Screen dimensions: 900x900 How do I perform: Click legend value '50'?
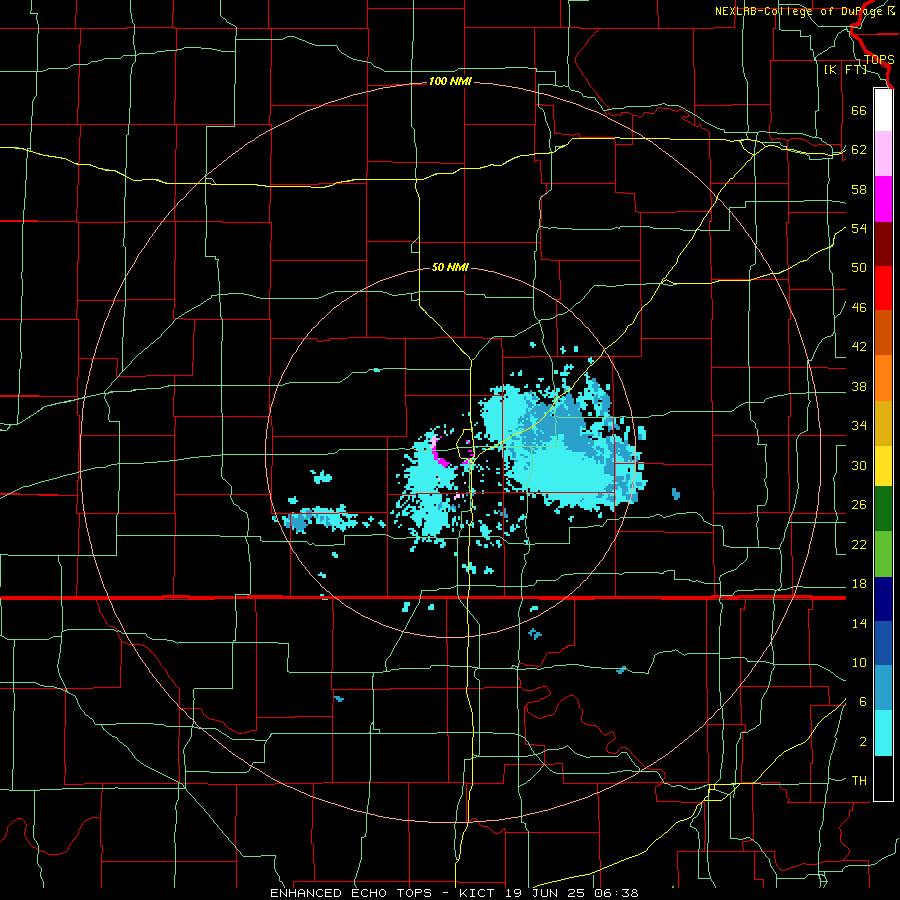click(859, 268)
